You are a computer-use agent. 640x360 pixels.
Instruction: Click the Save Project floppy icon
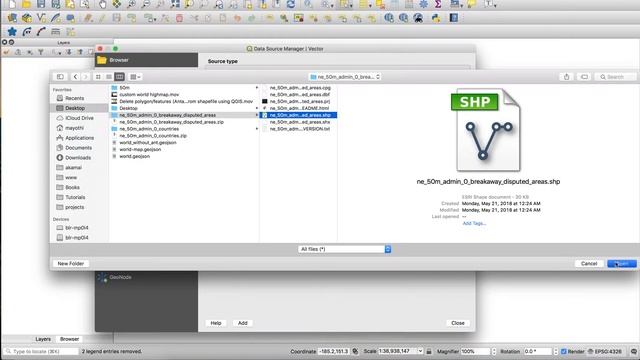(x=41, y=4)
